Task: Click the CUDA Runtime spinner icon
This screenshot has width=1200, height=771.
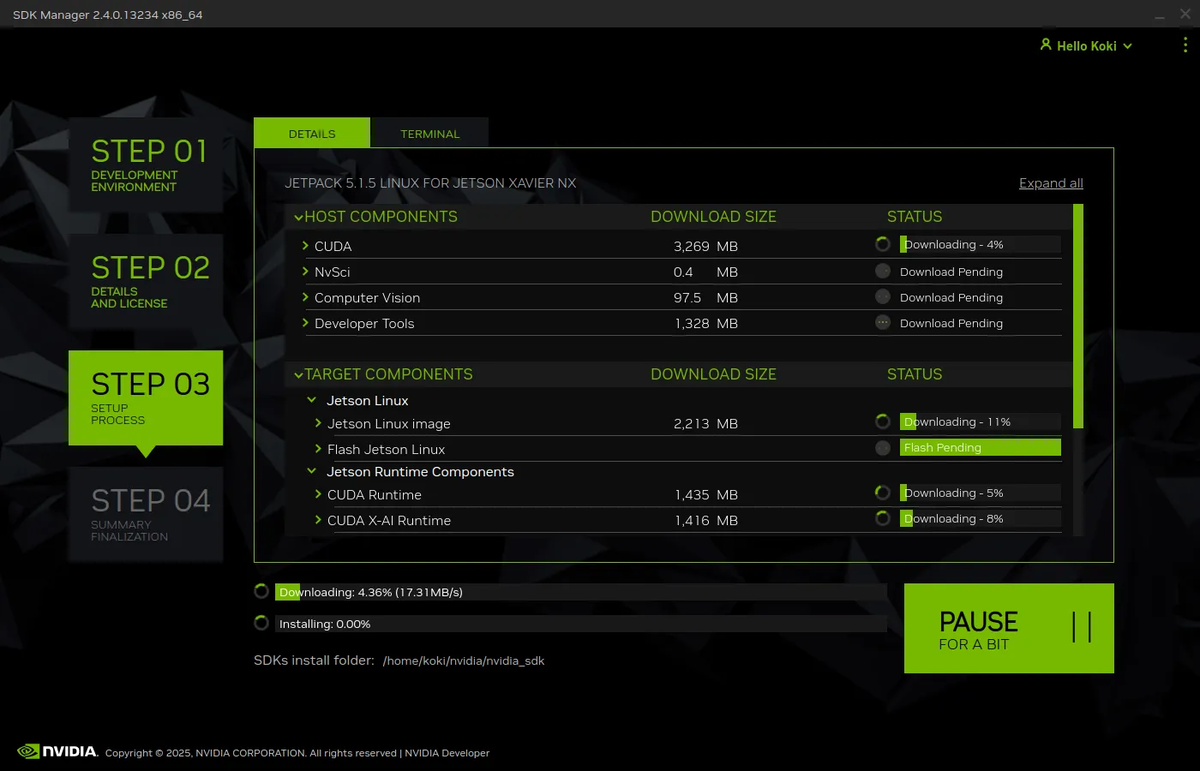Action: pyautogui.click(x=882, y=493)
